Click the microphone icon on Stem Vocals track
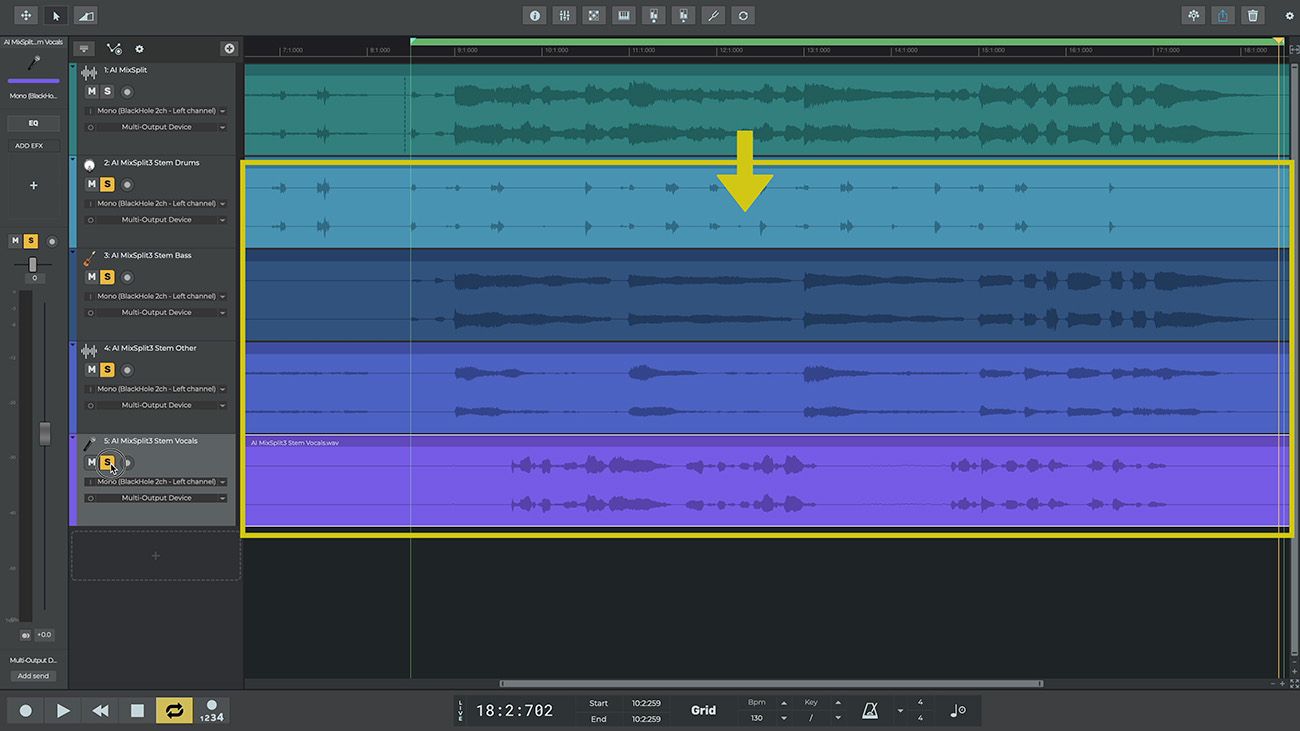This screenshot has width=1300, height=731. pos(89,443)
